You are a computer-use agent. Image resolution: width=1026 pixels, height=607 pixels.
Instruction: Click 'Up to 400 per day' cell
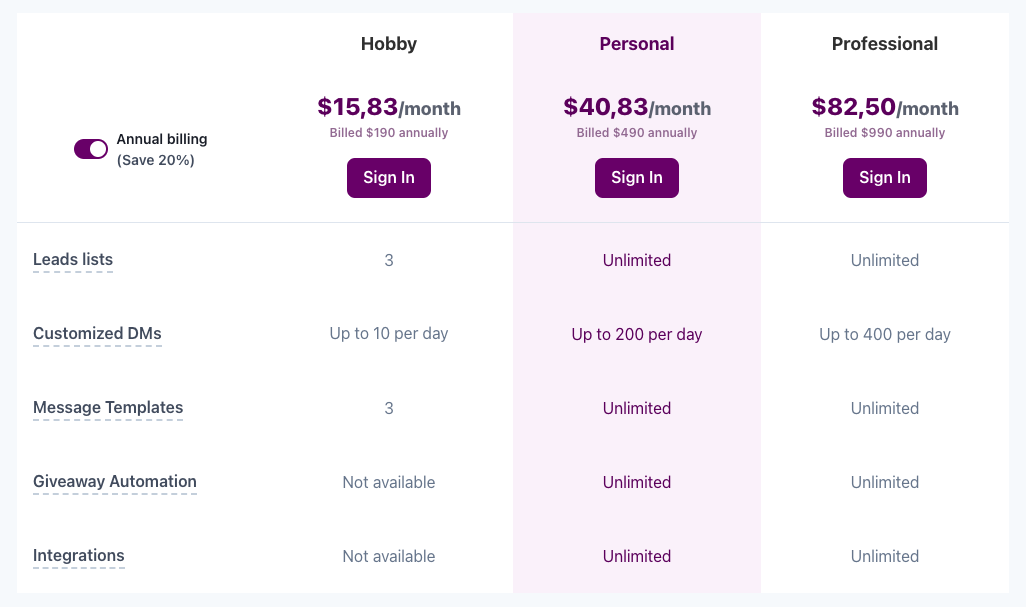[x=885, y=334]
